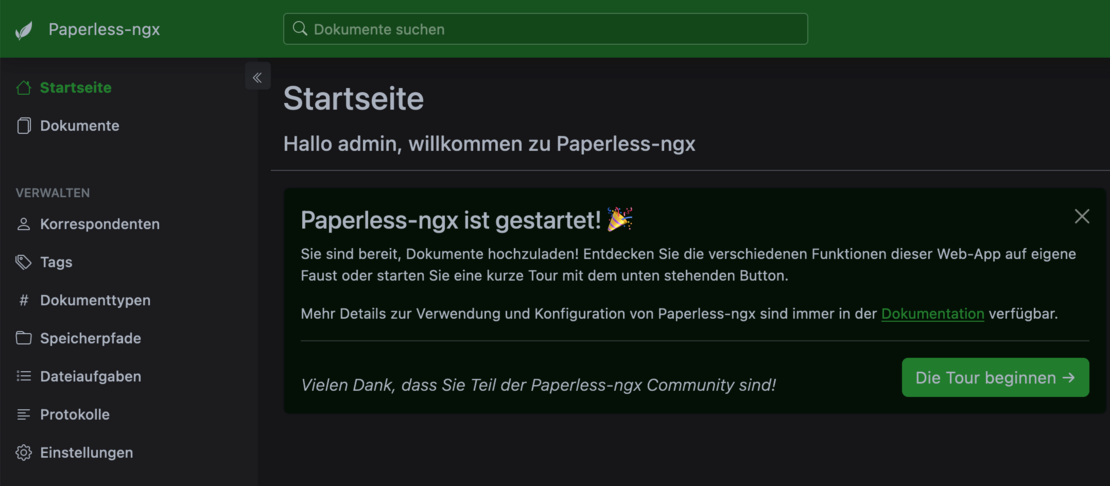Click the folder icon for Speicherpfade
Viewport: 1110px width, 486px height.
point(24,338)
